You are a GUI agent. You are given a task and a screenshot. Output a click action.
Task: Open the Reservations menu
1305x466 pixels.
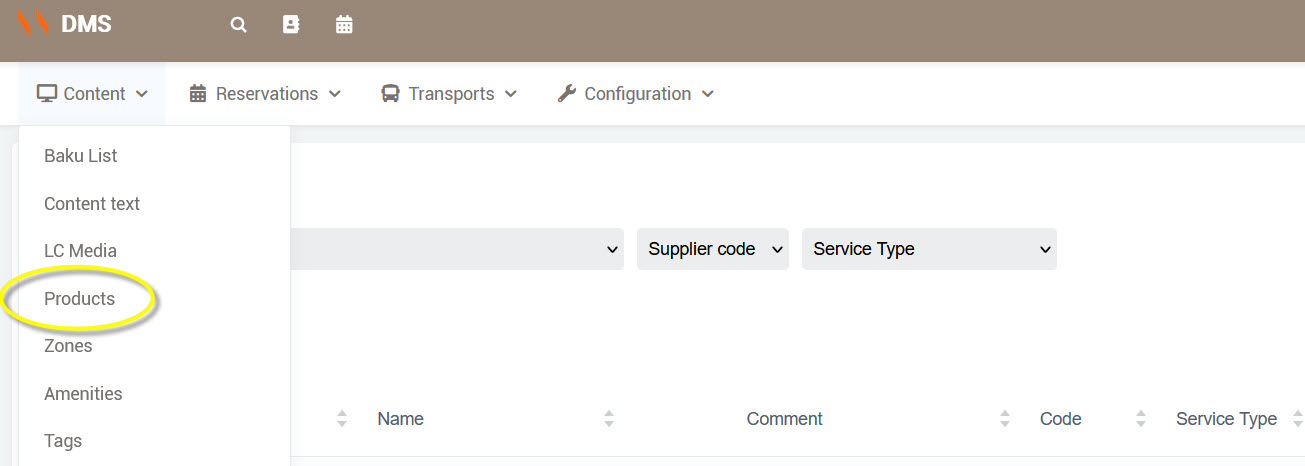[x=266, y=94]
